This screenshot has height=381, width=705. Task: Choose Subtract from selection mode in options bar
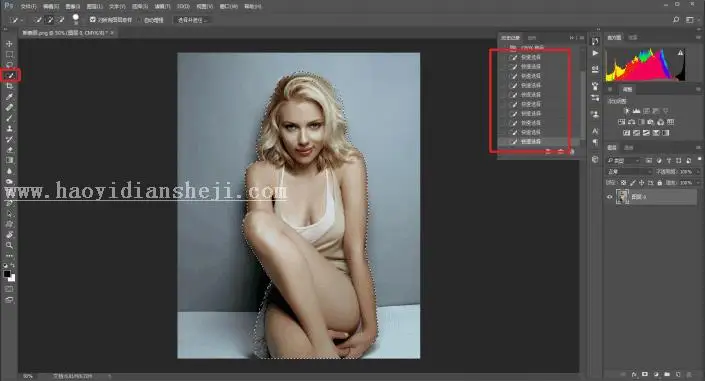point(61,20)
